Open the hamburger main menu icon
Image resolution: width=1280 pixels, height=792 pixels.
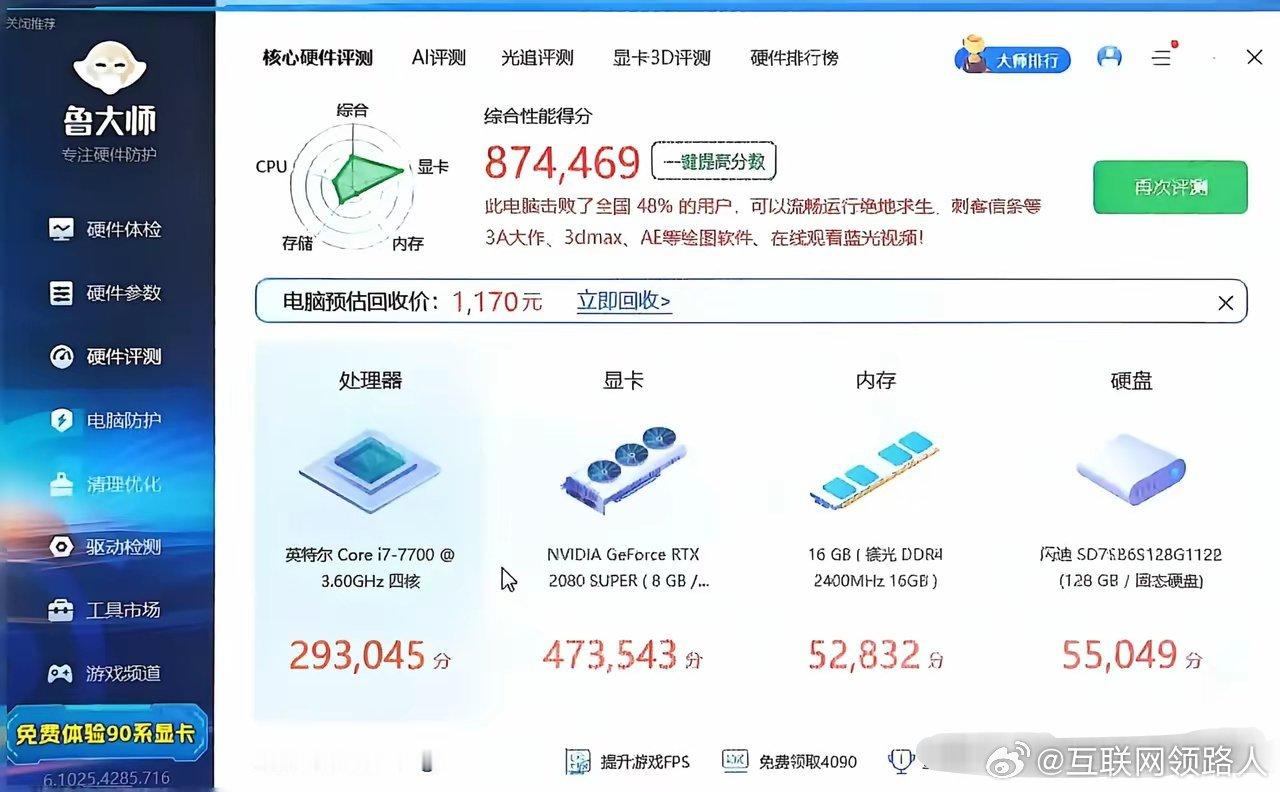point(1161,58)
